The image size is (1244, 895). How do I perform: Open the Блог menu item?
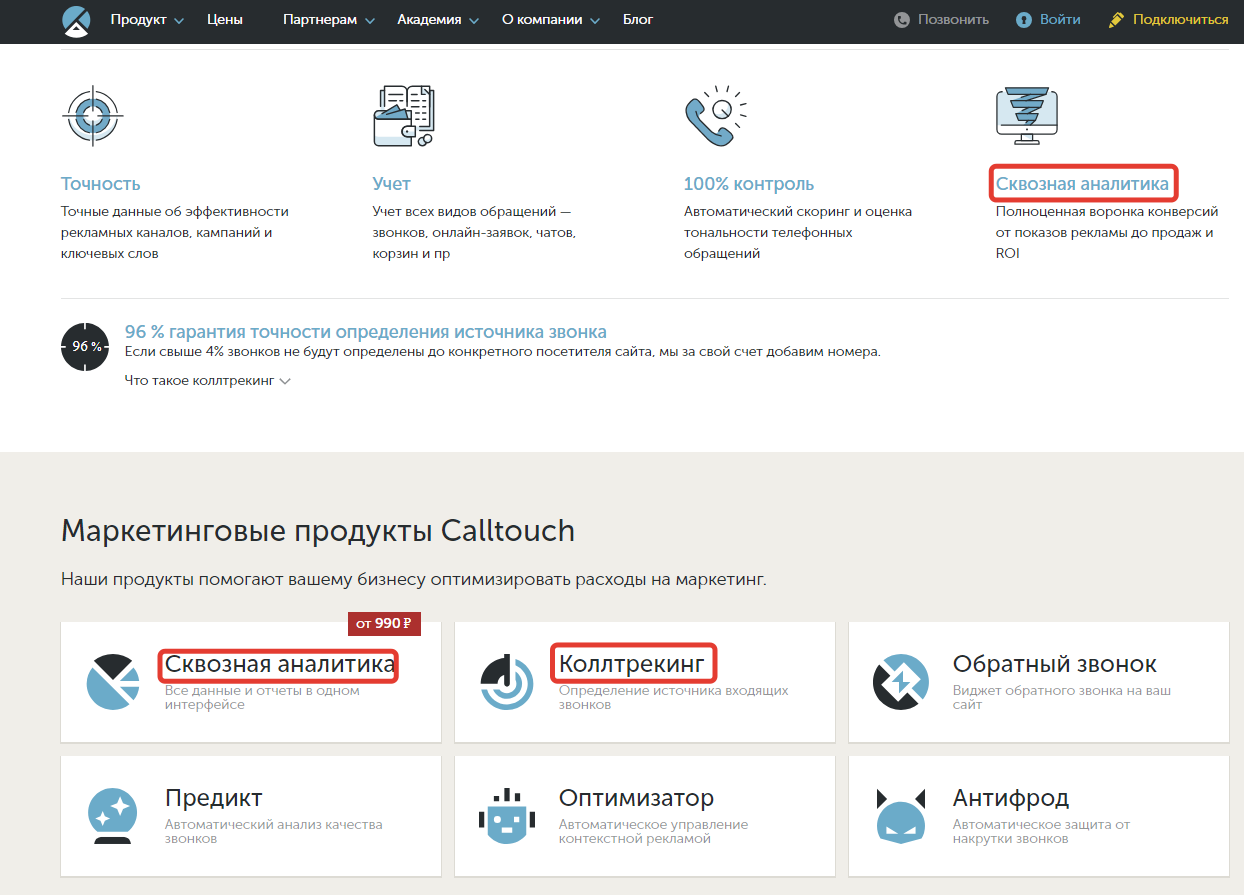638,20
